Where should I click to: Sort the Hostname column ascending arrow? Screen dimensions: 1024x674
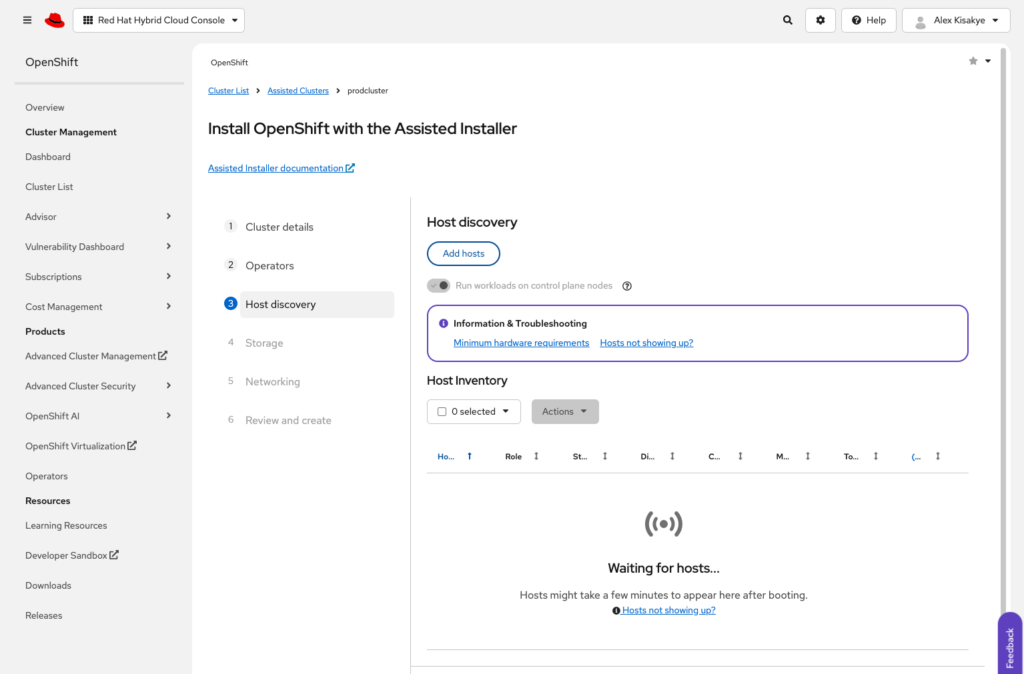[469, 456]
